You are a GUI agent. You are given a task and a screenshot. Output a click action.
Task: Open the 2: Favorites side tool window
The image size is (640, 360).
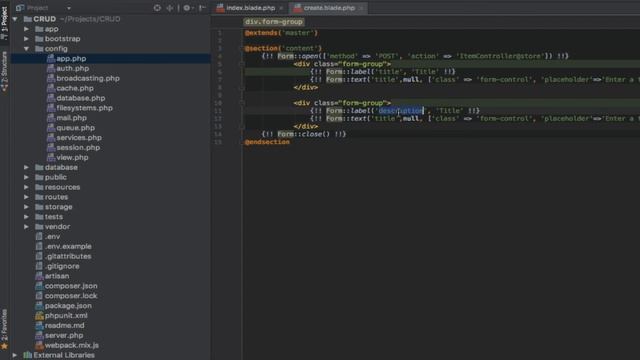[x=4, y=329]
